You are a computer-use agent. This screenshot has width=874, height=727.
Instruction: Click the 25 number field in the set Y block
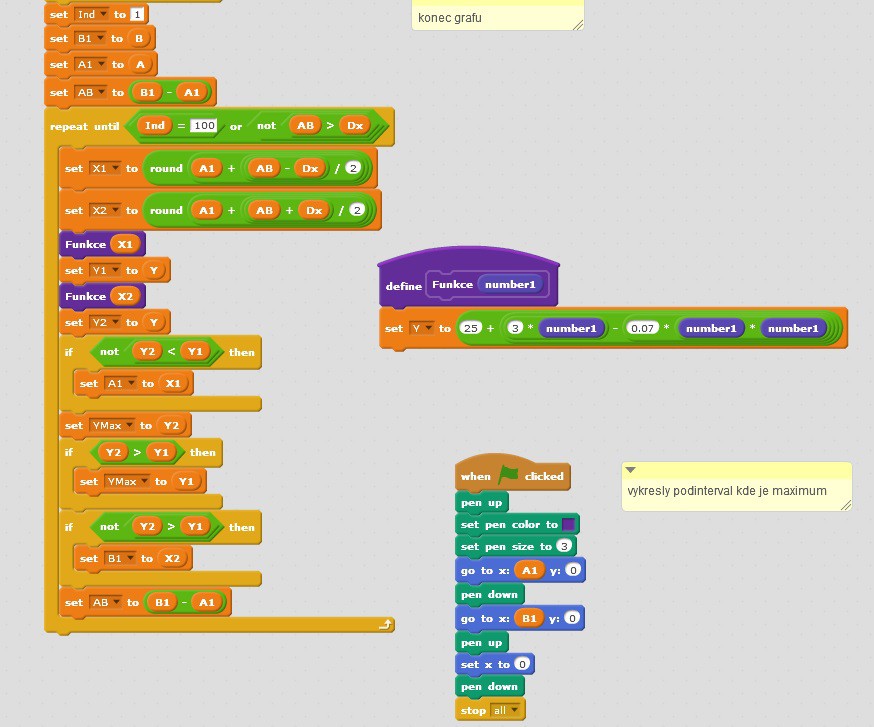click(470, 329)
